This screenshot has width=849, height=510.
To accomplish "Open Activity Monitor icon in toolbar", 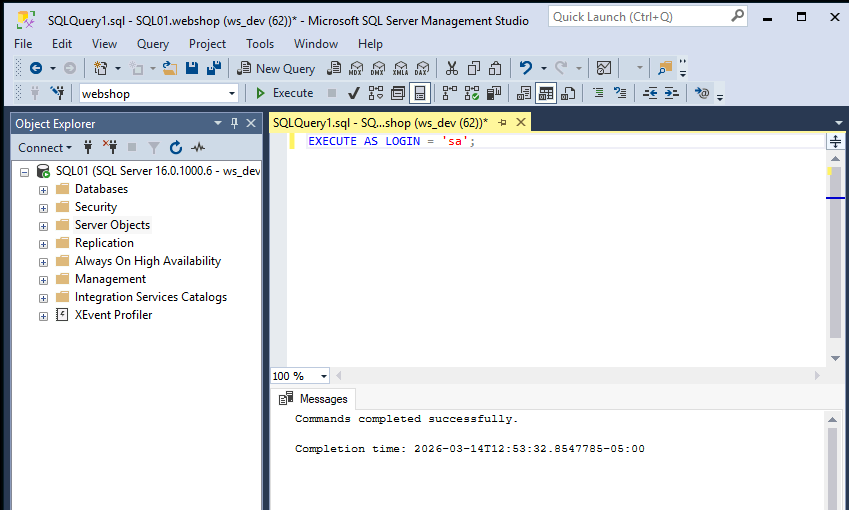I will pos(604,68).
